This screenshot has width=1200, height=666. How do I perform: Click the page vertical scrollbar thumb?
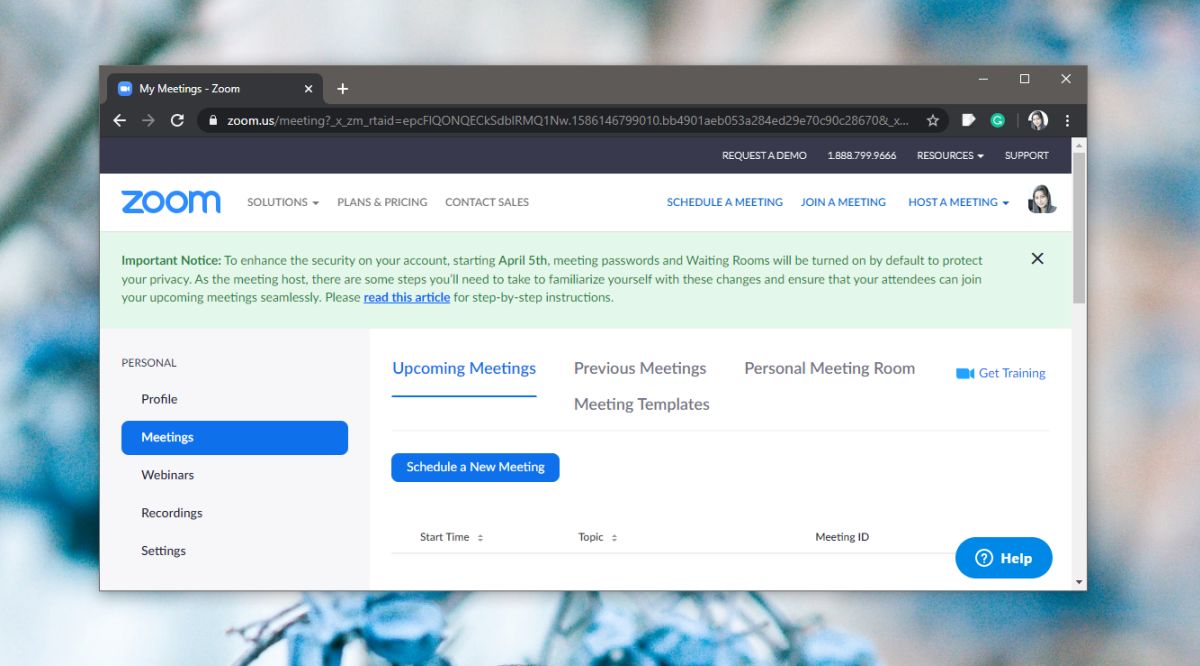[1079, 228]
